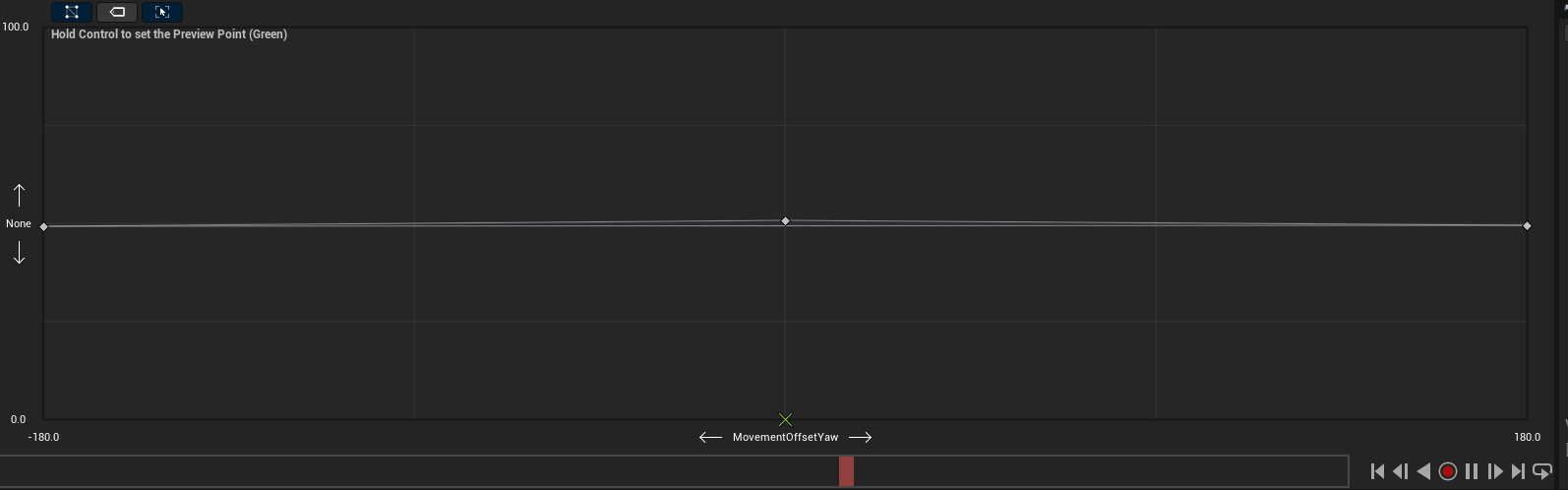Click the -180.0 horizontal axis minimum value
The image size is (1568, 490).
tap(43, 437)
